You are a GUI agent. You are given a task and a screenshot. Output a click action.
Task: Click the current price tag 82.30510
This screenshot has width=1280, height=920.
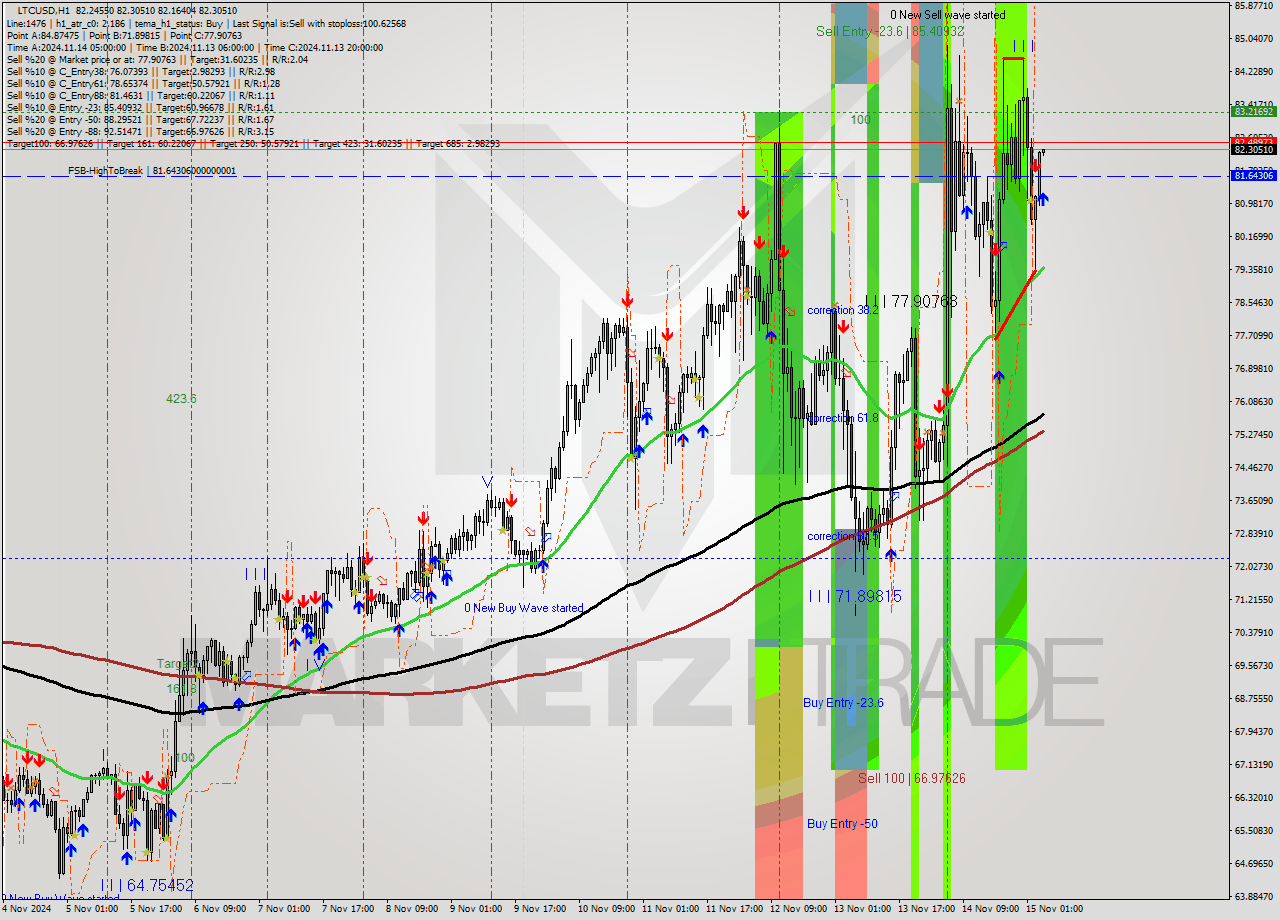click(x=1254, y=149)
